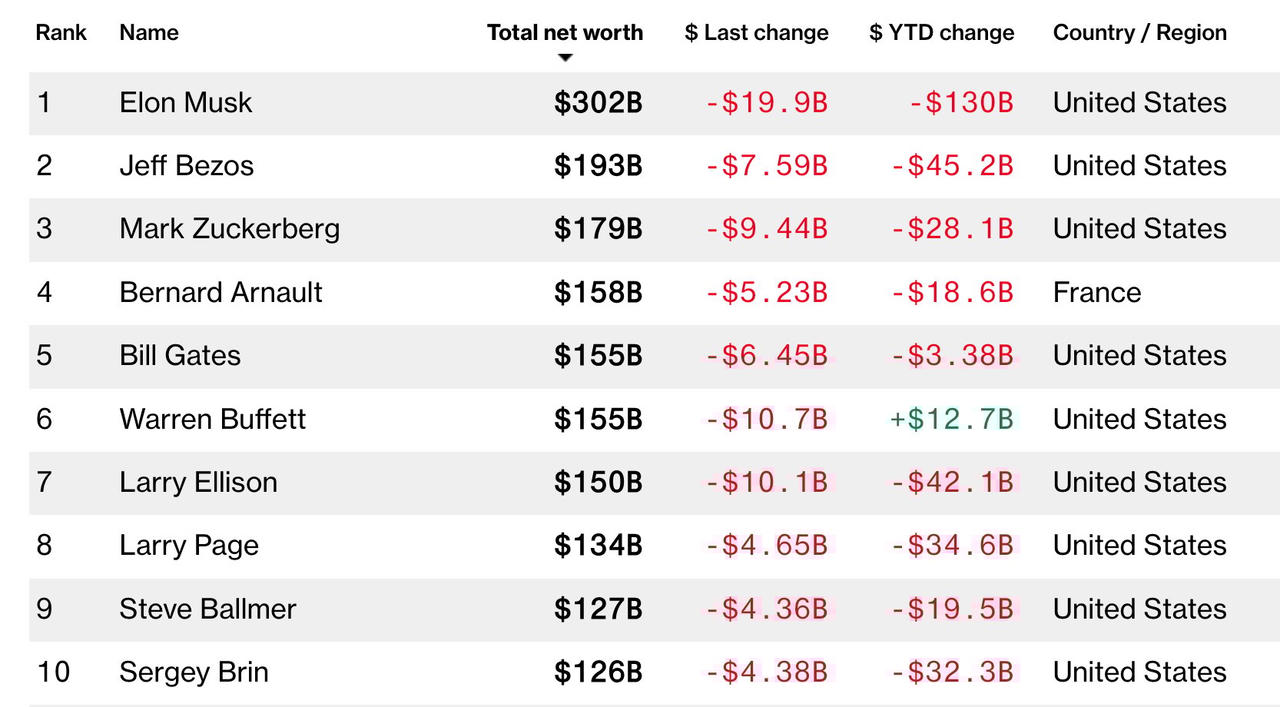Click Elon Musk's $302B net worth cell
Viewport: 1280px width, 707px height.
click(598, 103)
